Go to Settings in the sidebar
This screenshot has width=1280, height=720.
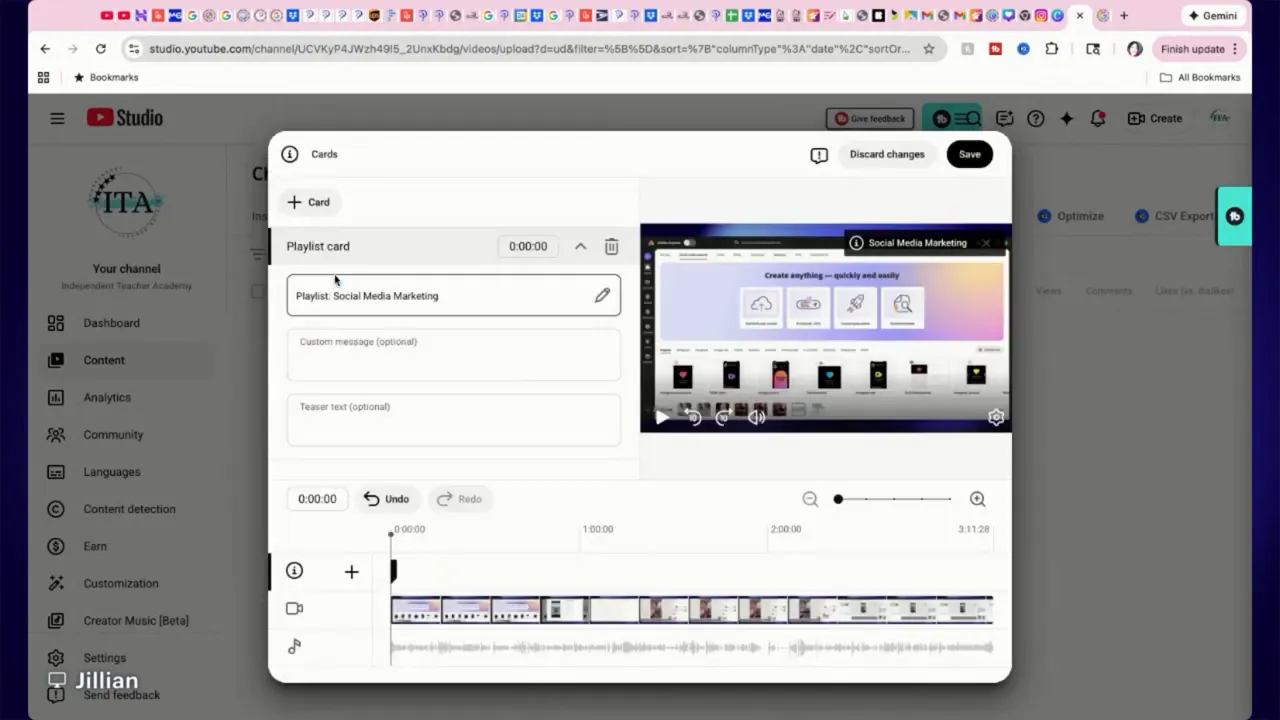point(104,657)
